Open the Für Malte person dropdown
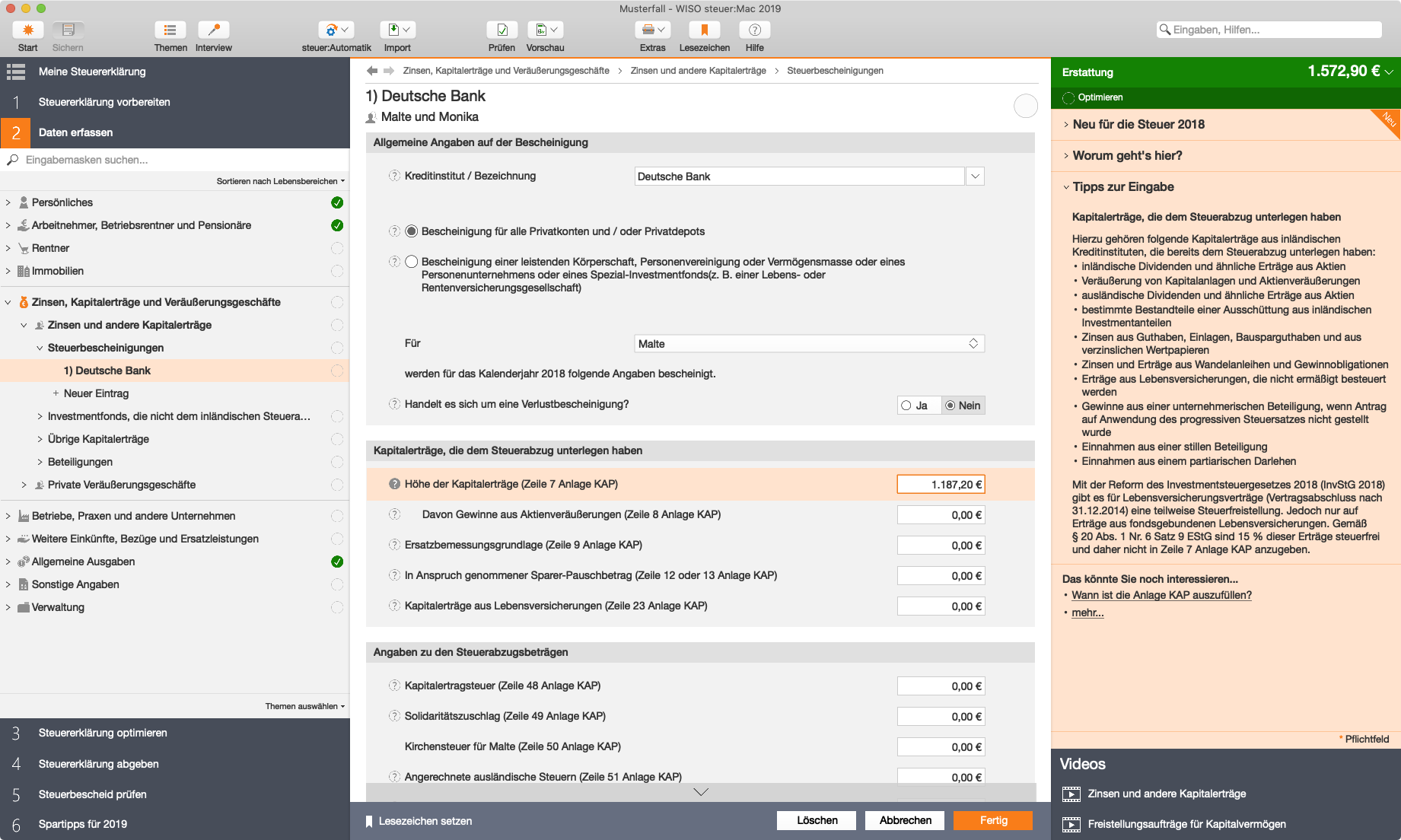Viewport: 1401px width, 840px height. [810, 344]
